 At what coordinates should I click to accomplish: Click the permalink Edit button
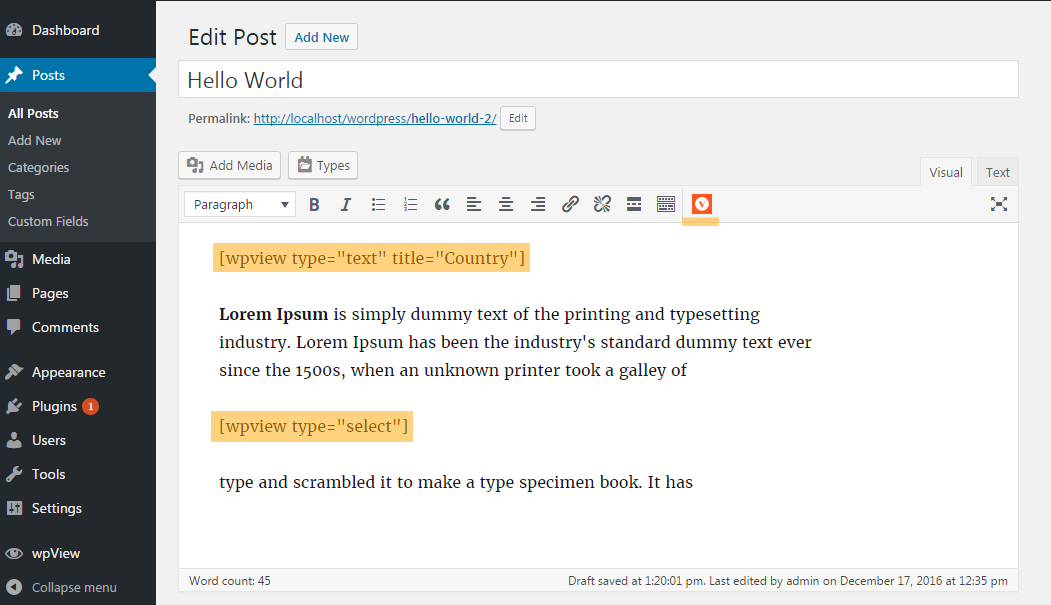click(518, 119)
